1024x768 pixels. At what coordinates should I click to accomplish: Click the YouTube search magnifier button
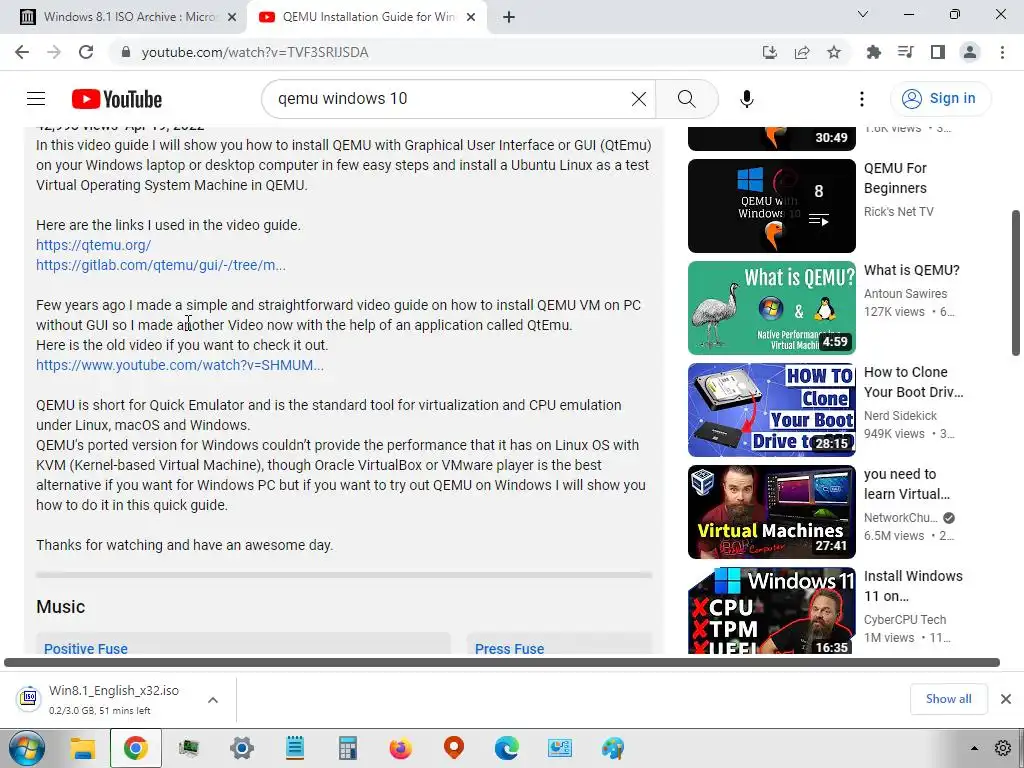(686, 99)
